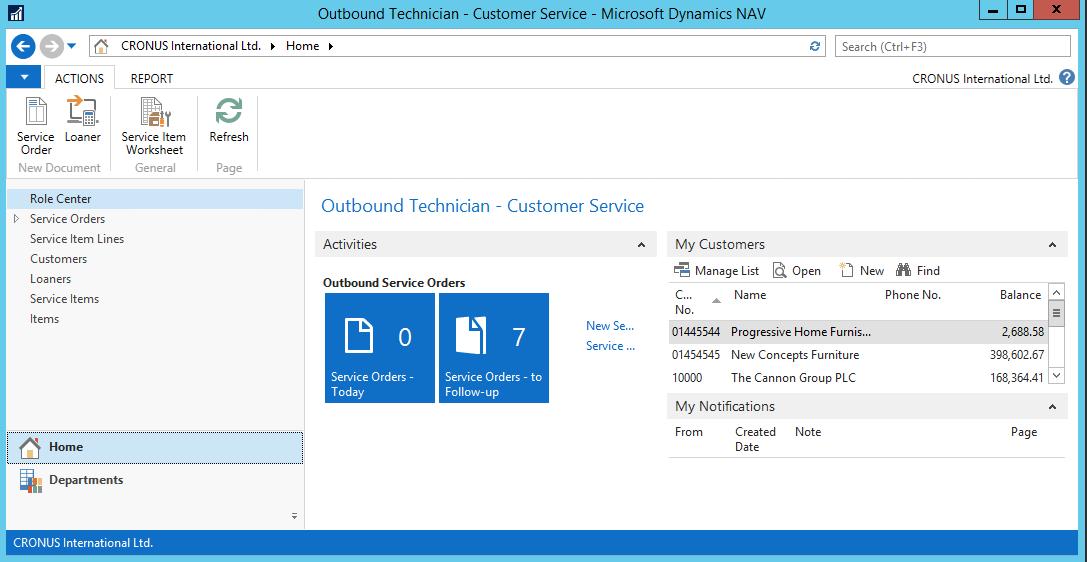Open Customers in navigation pane
1087x562 pixels.
tap(58, 259)
